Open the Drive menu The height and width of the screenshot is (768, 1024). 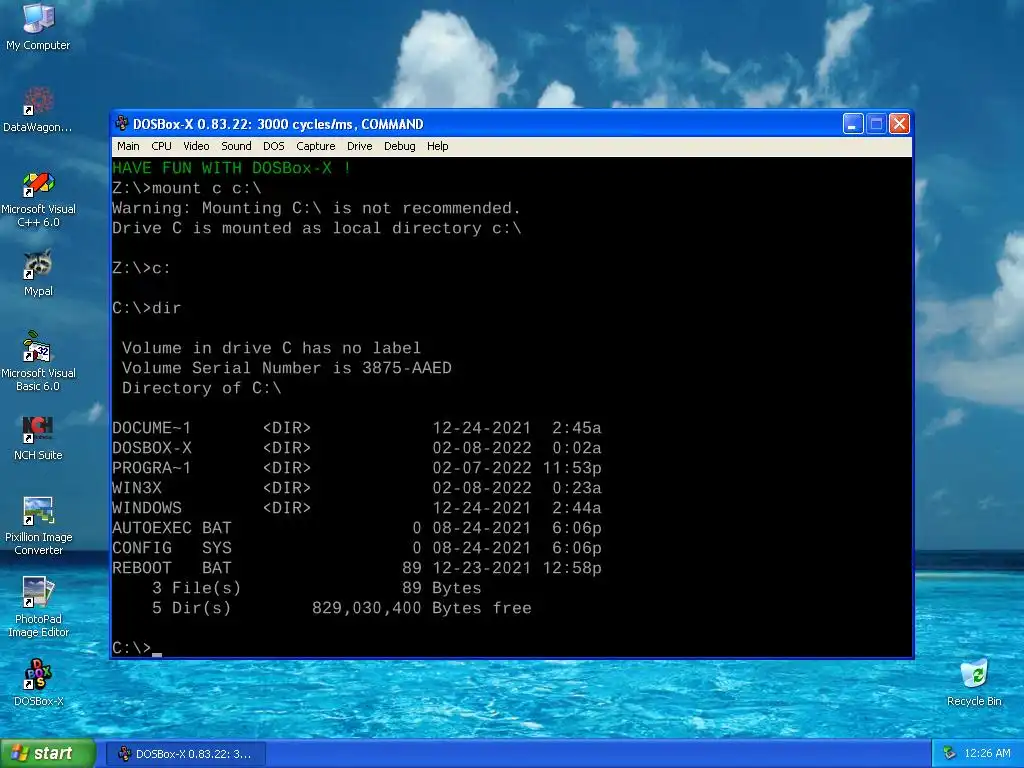point(359,146)
